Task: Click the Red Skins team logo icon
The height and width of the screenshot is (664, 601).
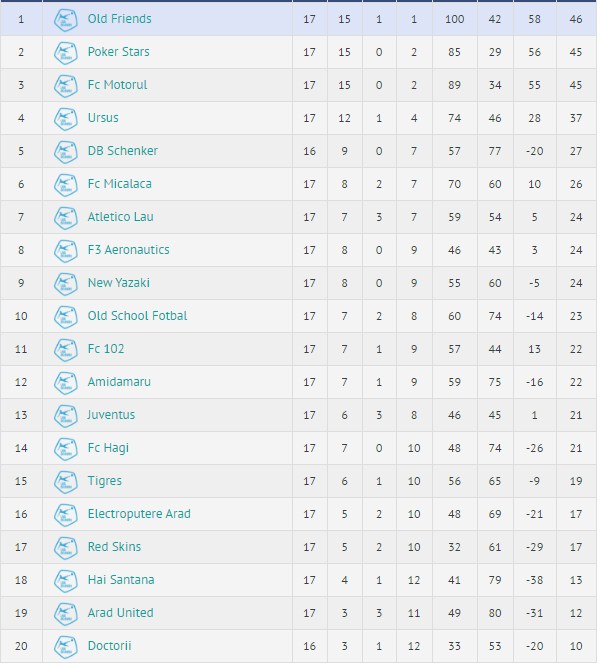Action: (x=66, y=547)
